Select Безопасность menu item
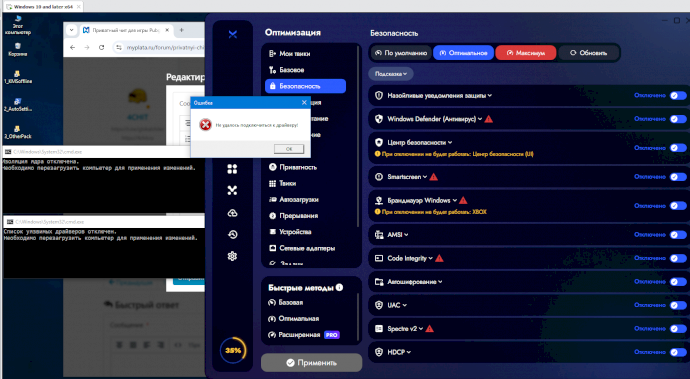Screen dimensions: 690x379 [x=305, y=86]
